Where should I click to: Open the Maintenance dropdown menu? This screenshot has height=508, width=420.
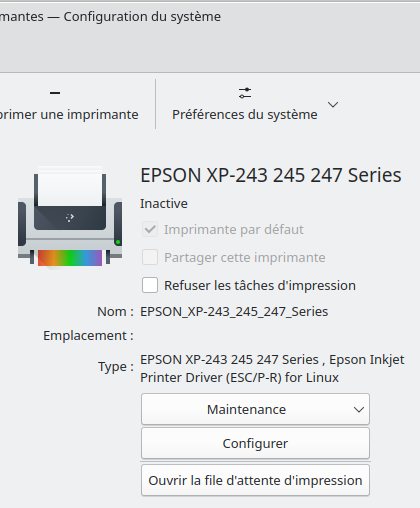click(255, 409)
